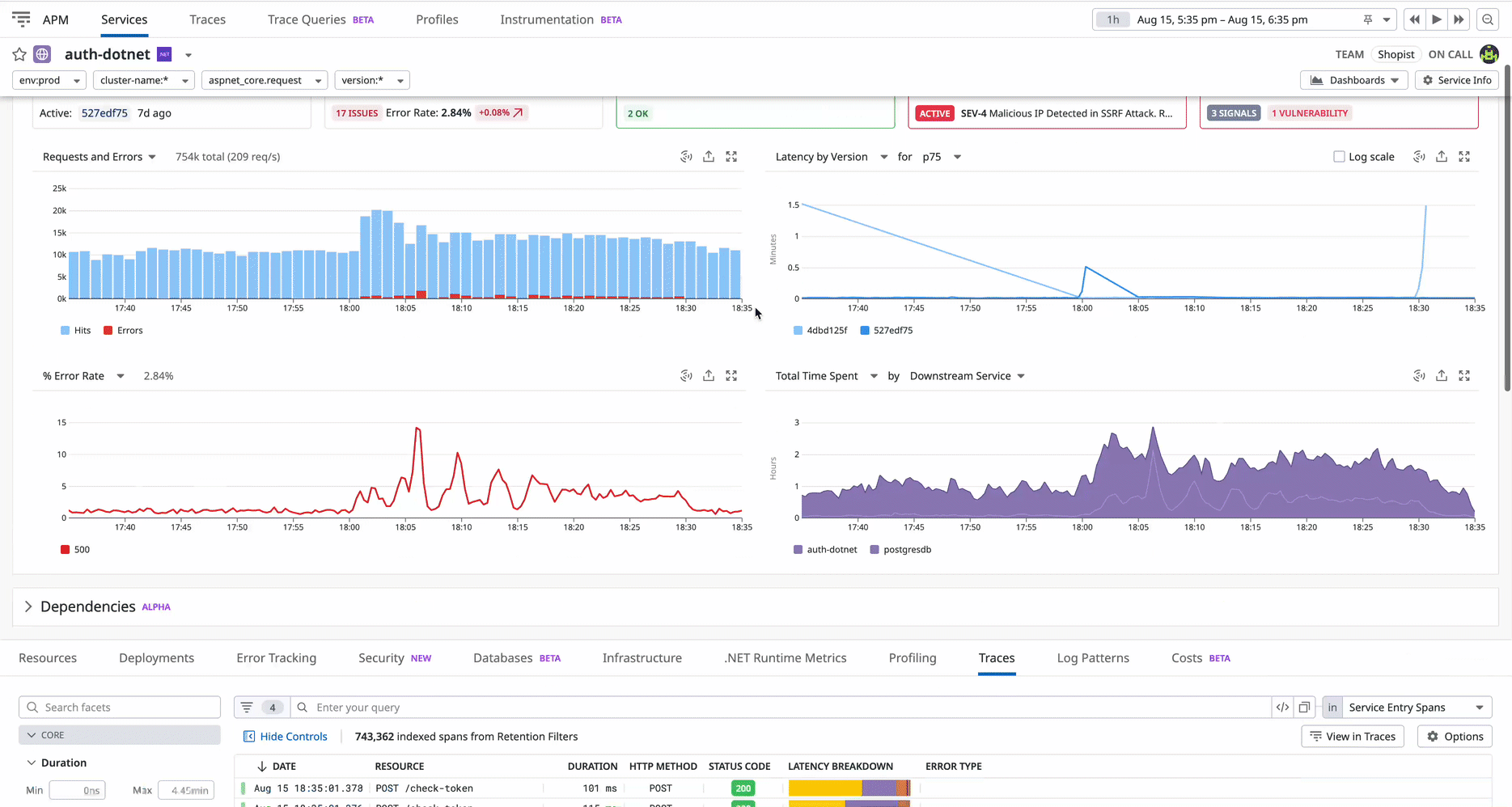Screen dimensions: 1512x807
Task: Open the Service Entry Spans dropdown
Action: (x=1417, y=708)
